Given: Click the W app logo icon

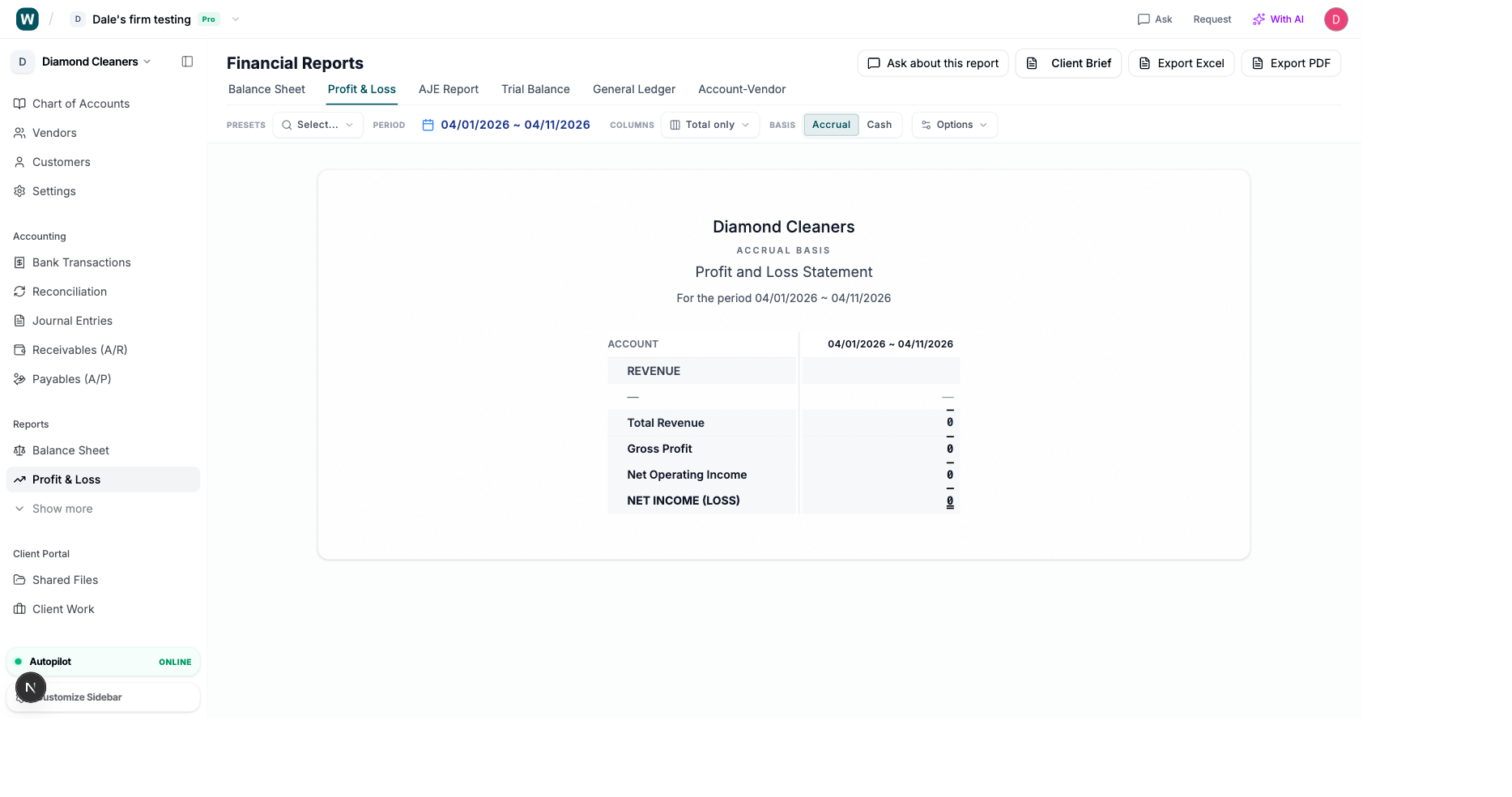Looking at the screenshot, I should (28, 19).
